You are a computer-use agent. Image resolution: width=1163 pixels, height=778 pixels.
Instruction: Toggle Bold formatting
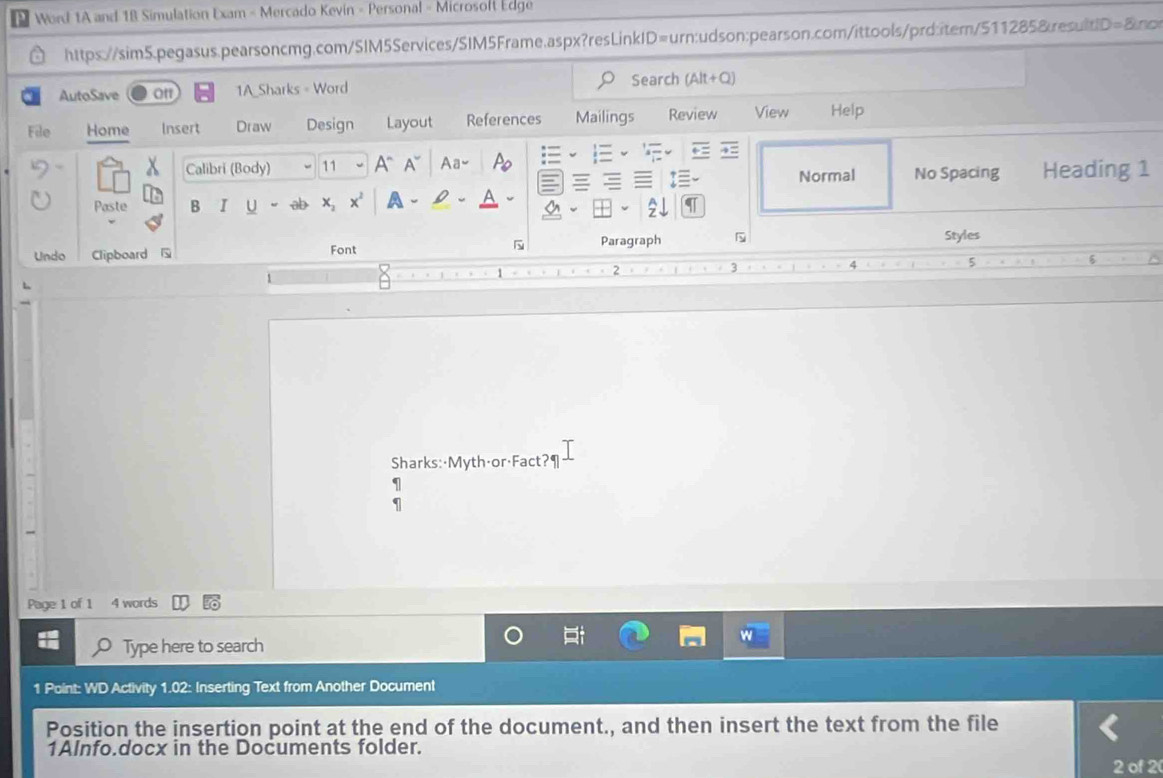coord(195,205)
